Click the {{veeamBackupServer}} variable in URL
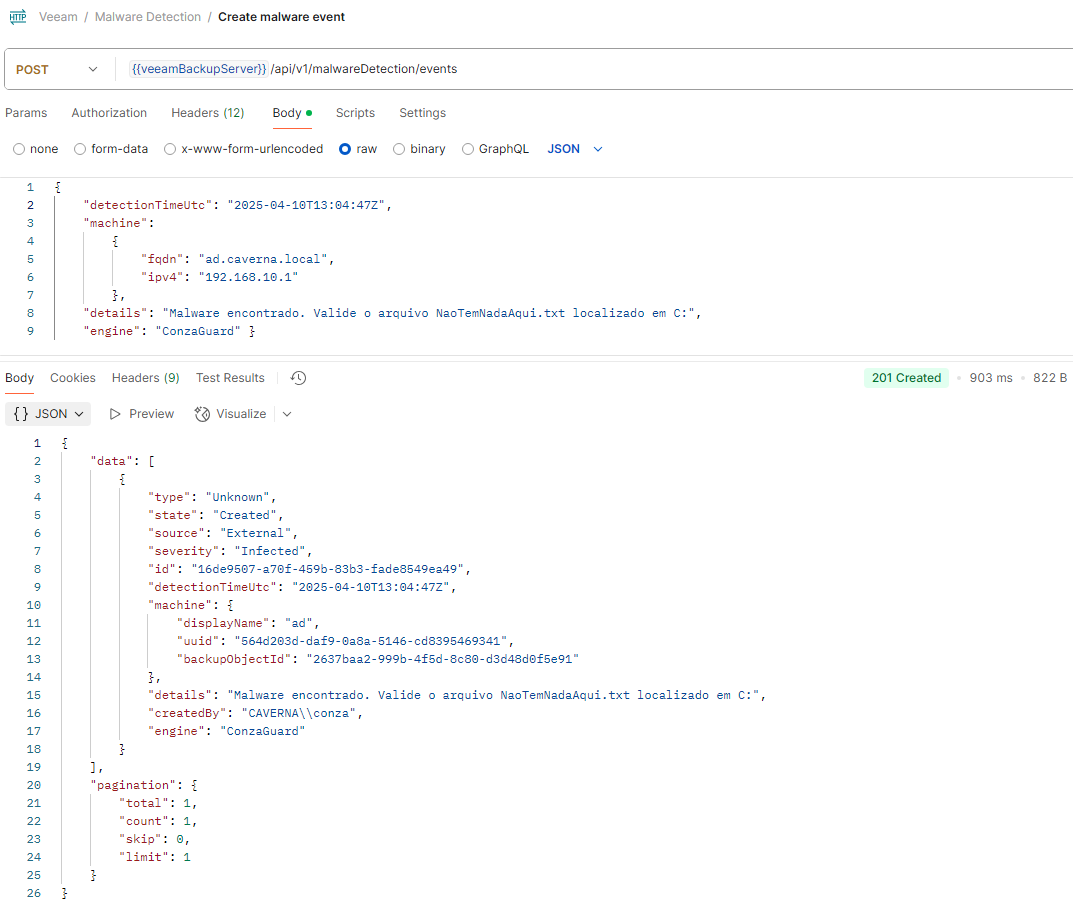This screenshot has height=906, width=1073. 198,69
